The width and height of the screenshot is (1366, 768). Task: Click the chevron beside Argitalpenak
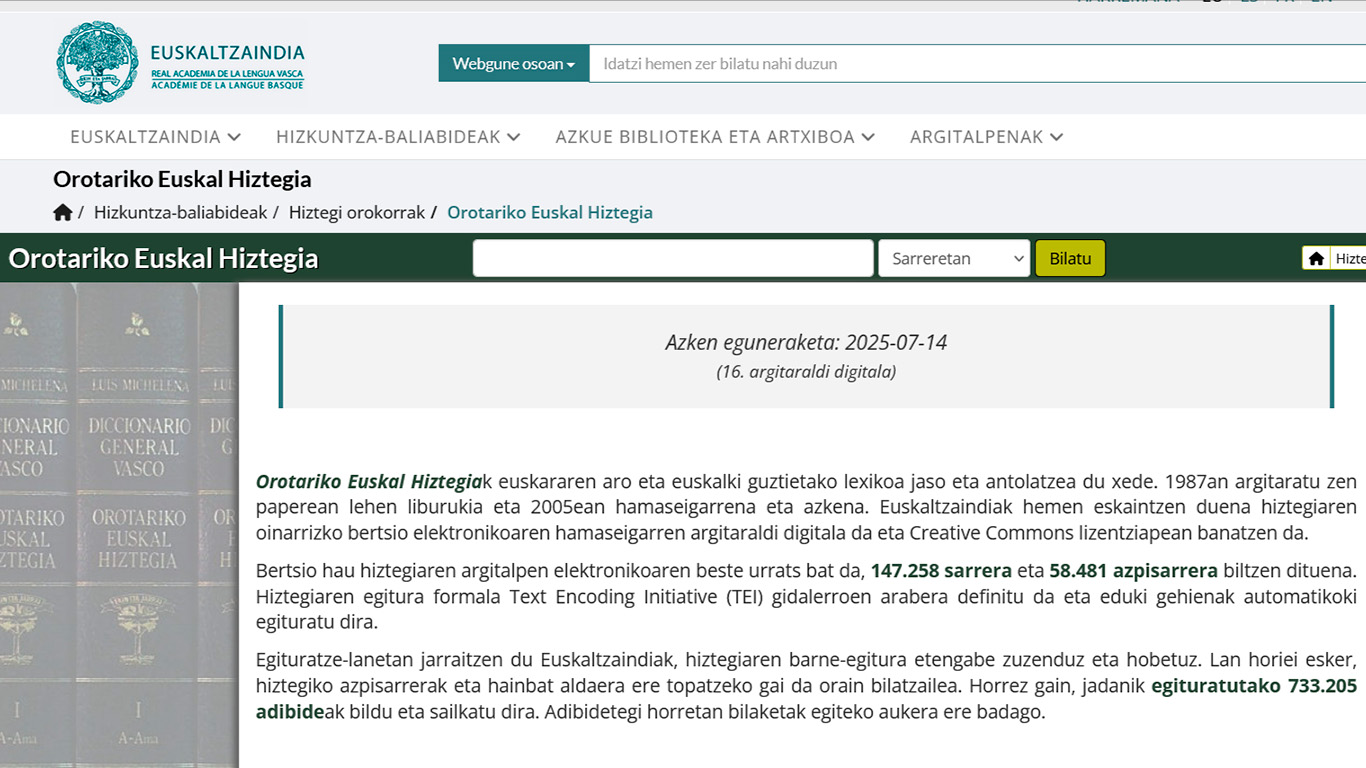pyautogui.click(x=1057, y=137)
